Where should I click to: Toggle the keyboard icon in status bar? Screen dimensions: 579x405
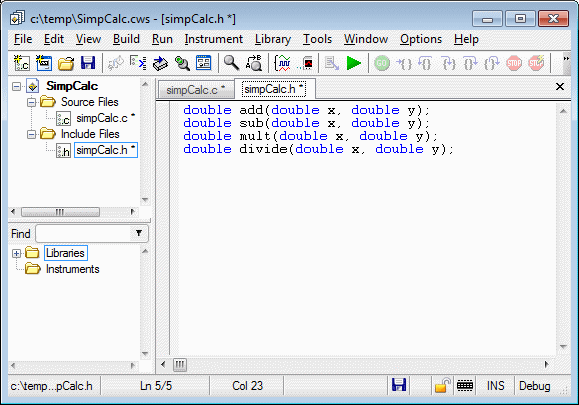tap(465, 386)
